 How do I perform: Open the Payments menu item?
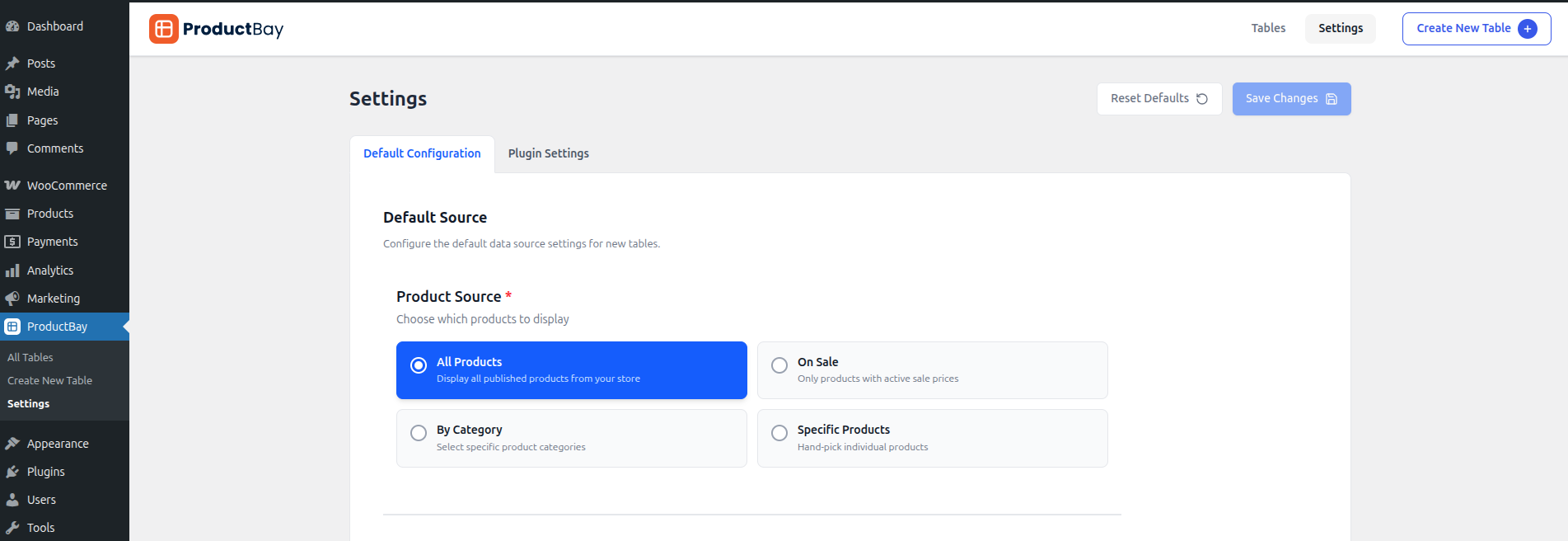(64, 242)
